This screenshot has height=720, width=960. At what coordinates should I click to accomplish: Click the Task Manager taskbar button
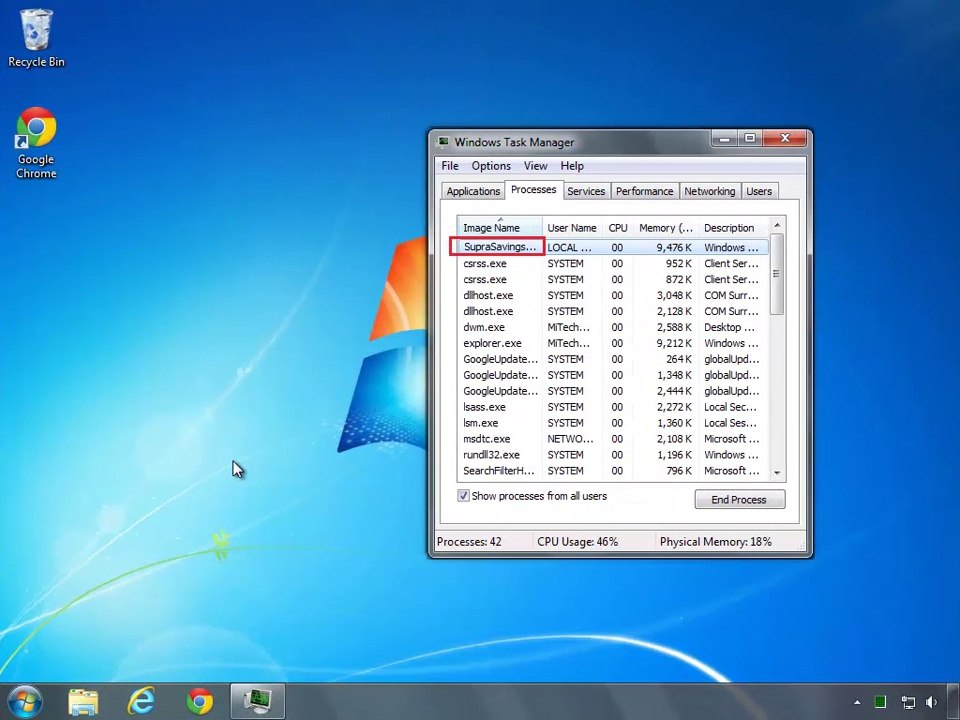point(258,702)
